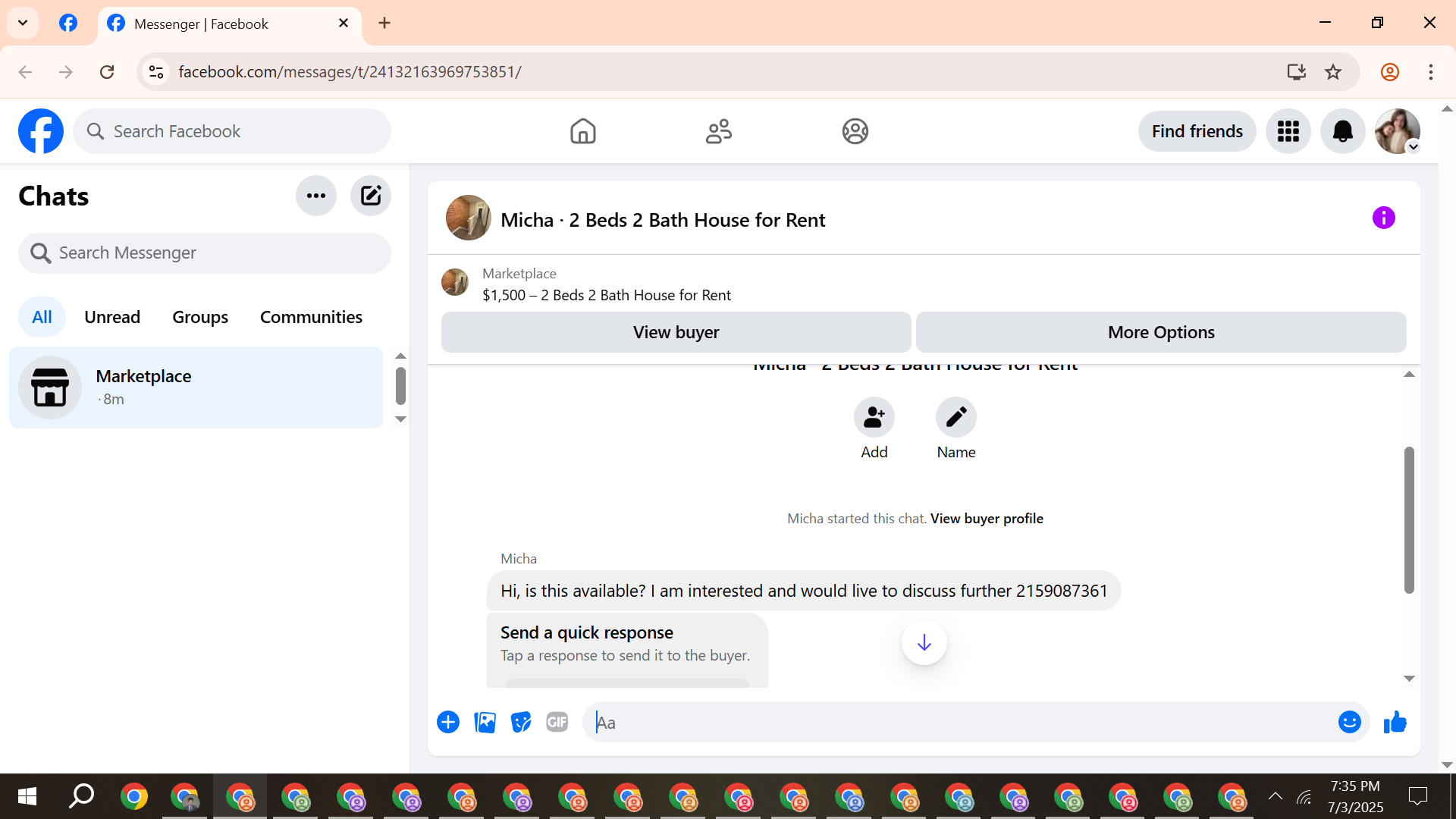
Task: Open the GIF picker
Action: coord(557,723)
